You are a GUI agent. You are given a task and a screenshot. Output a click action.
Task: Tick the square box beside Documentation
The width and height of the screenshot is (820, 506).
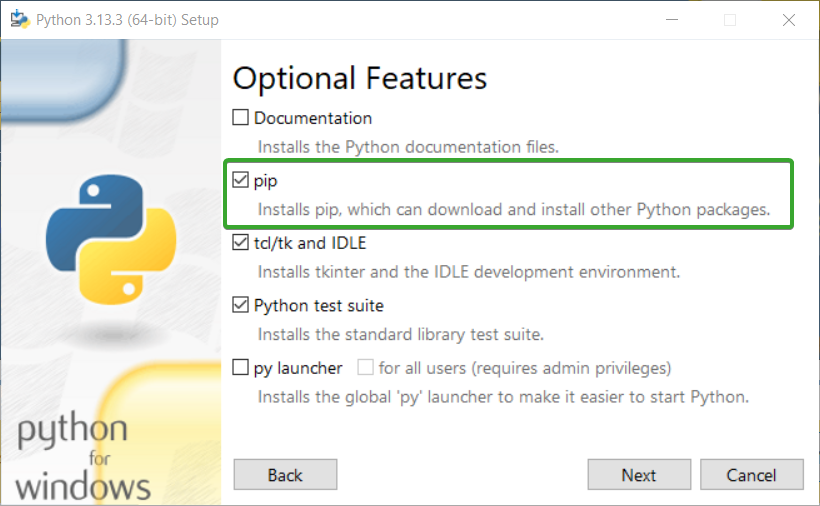click(241, 117)
